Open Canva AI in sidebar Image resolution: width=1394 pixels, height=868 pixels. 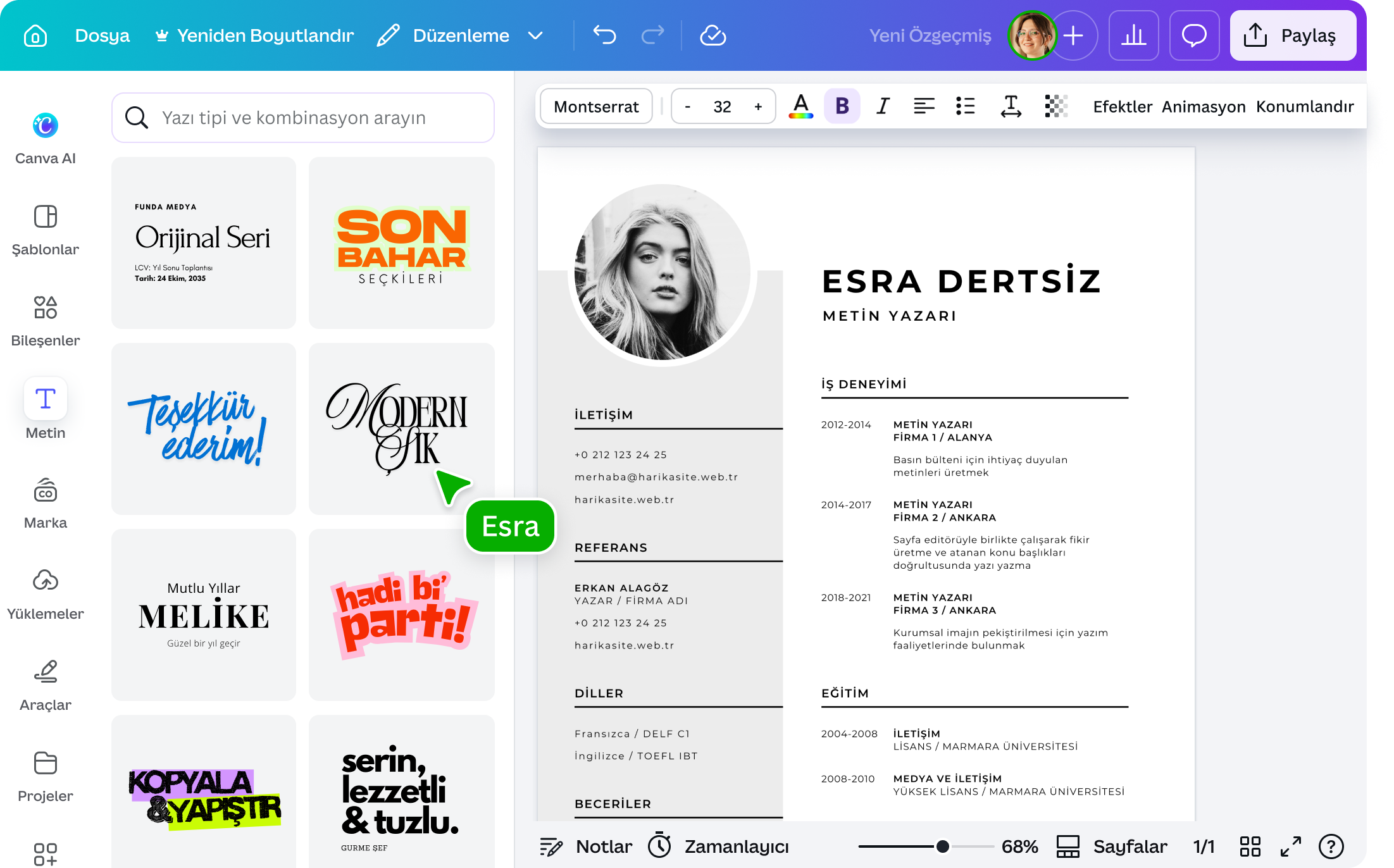[46, 139]
